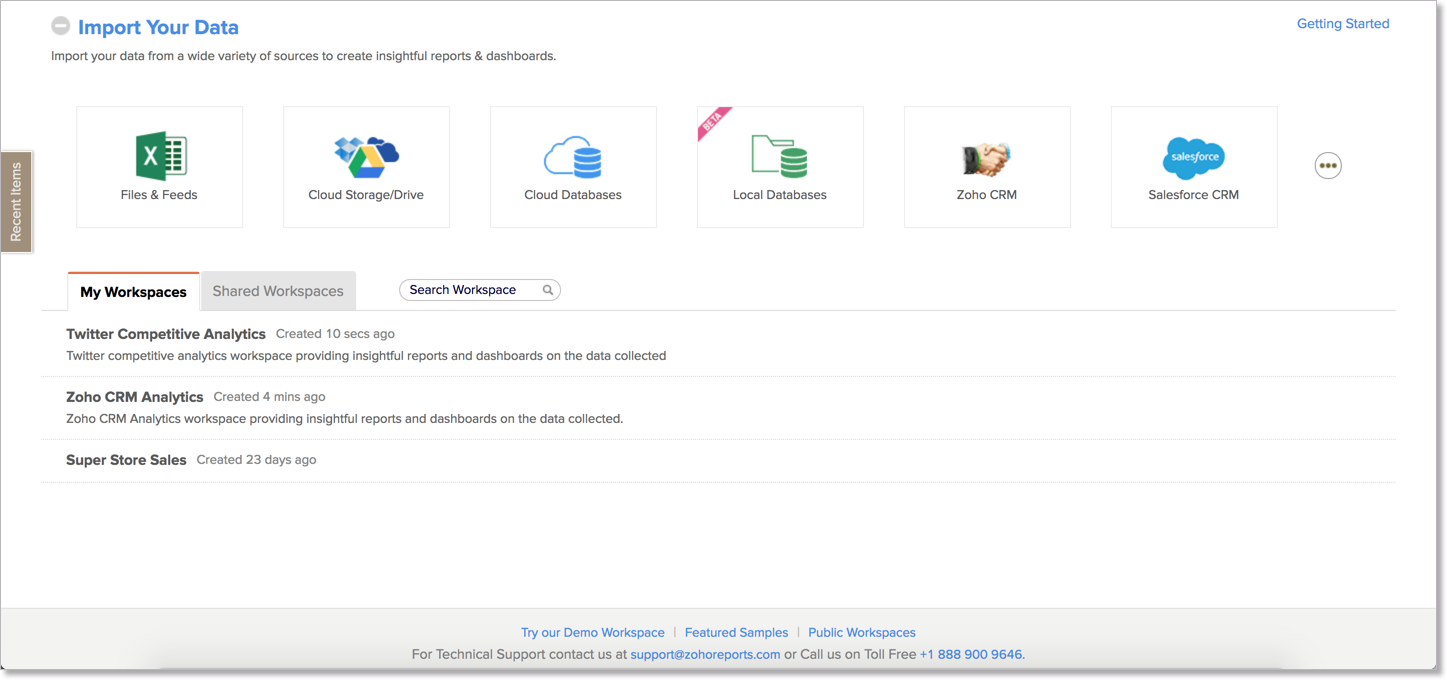Type in the Search Workspace field
The height and width of the screenshot is (680, 1447).
tap(470, 290)
